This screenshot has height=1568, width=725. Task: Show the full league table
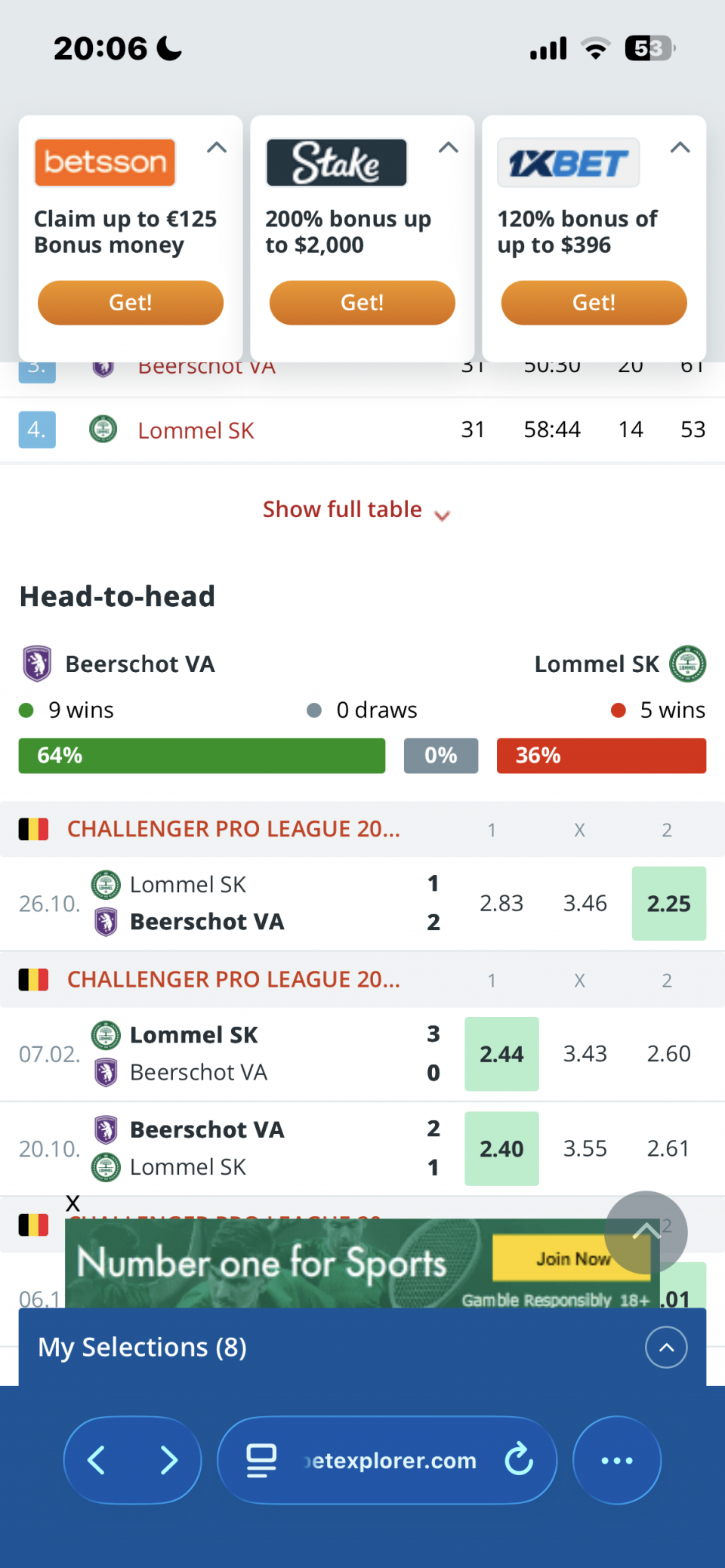coord(355,510)
